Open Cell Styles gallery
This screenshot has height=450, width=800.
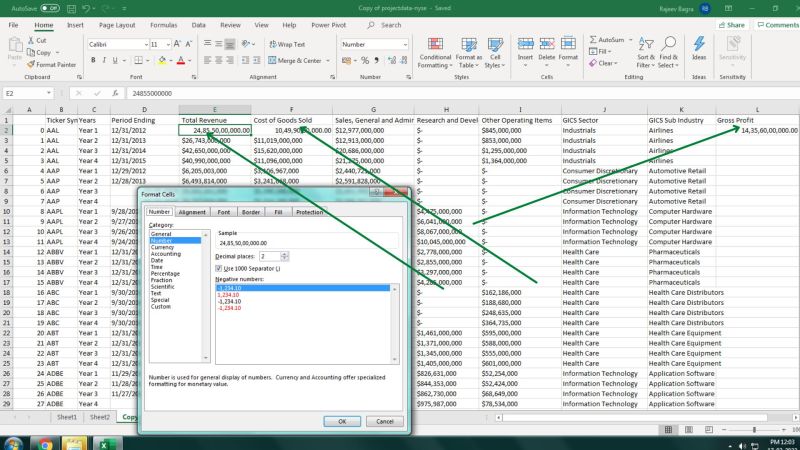(495, 53)
